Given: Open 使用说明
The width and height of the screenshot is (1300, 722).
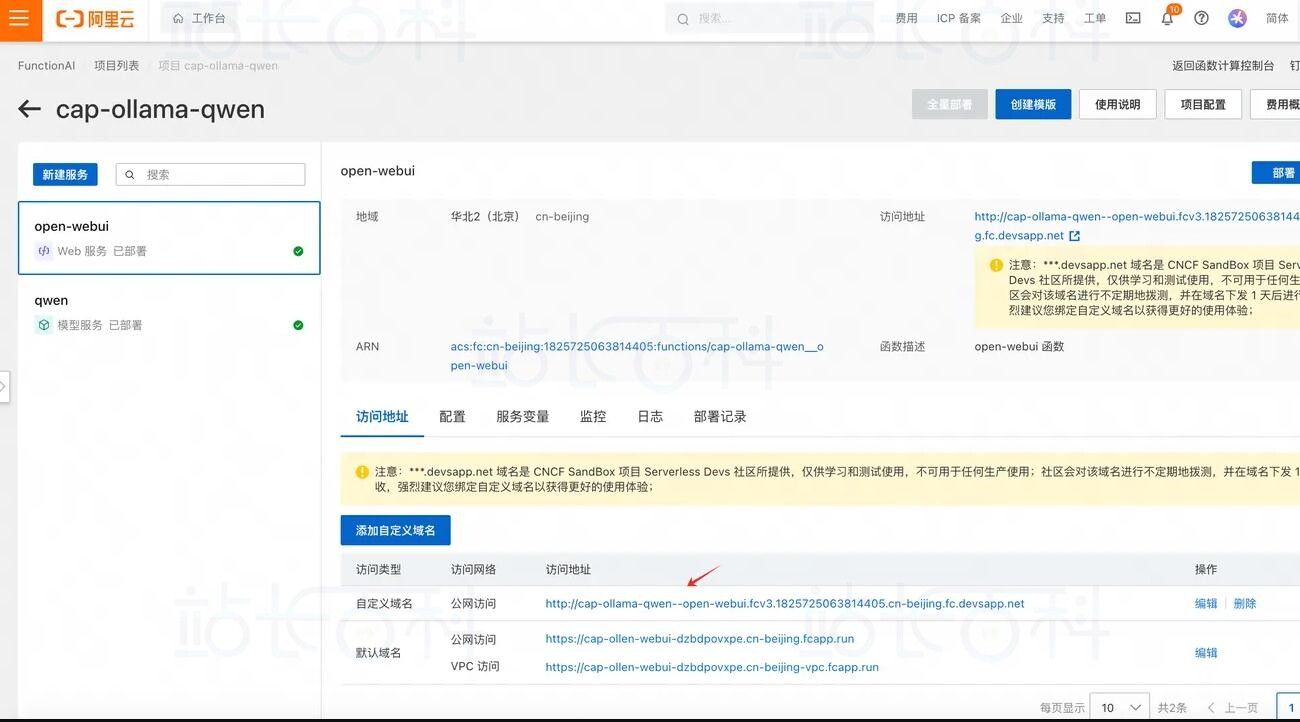Looking at the screenshot, I should pos(1117,104).
